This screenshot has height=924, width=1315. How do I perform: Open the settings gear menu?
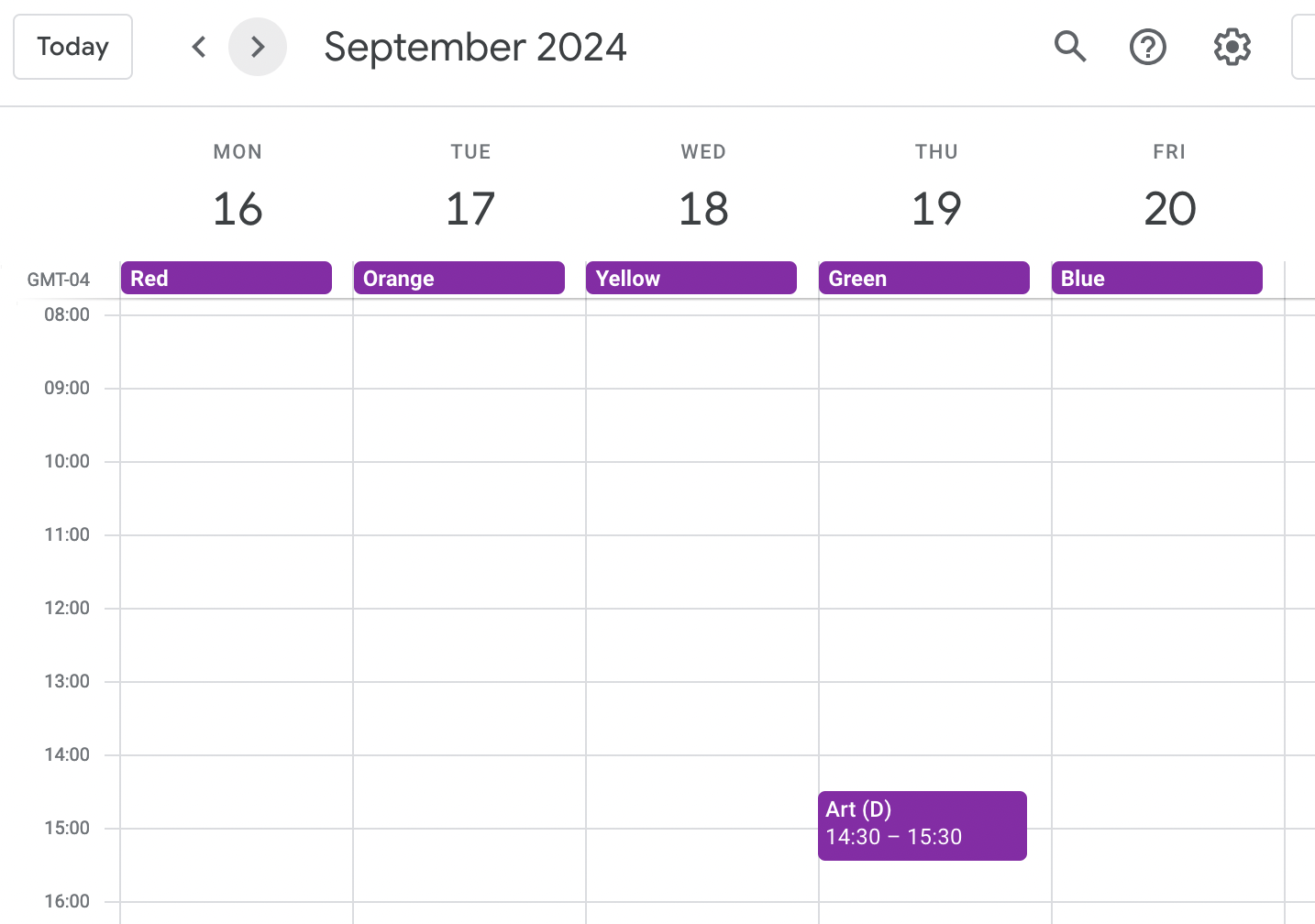coord(1232,47)
